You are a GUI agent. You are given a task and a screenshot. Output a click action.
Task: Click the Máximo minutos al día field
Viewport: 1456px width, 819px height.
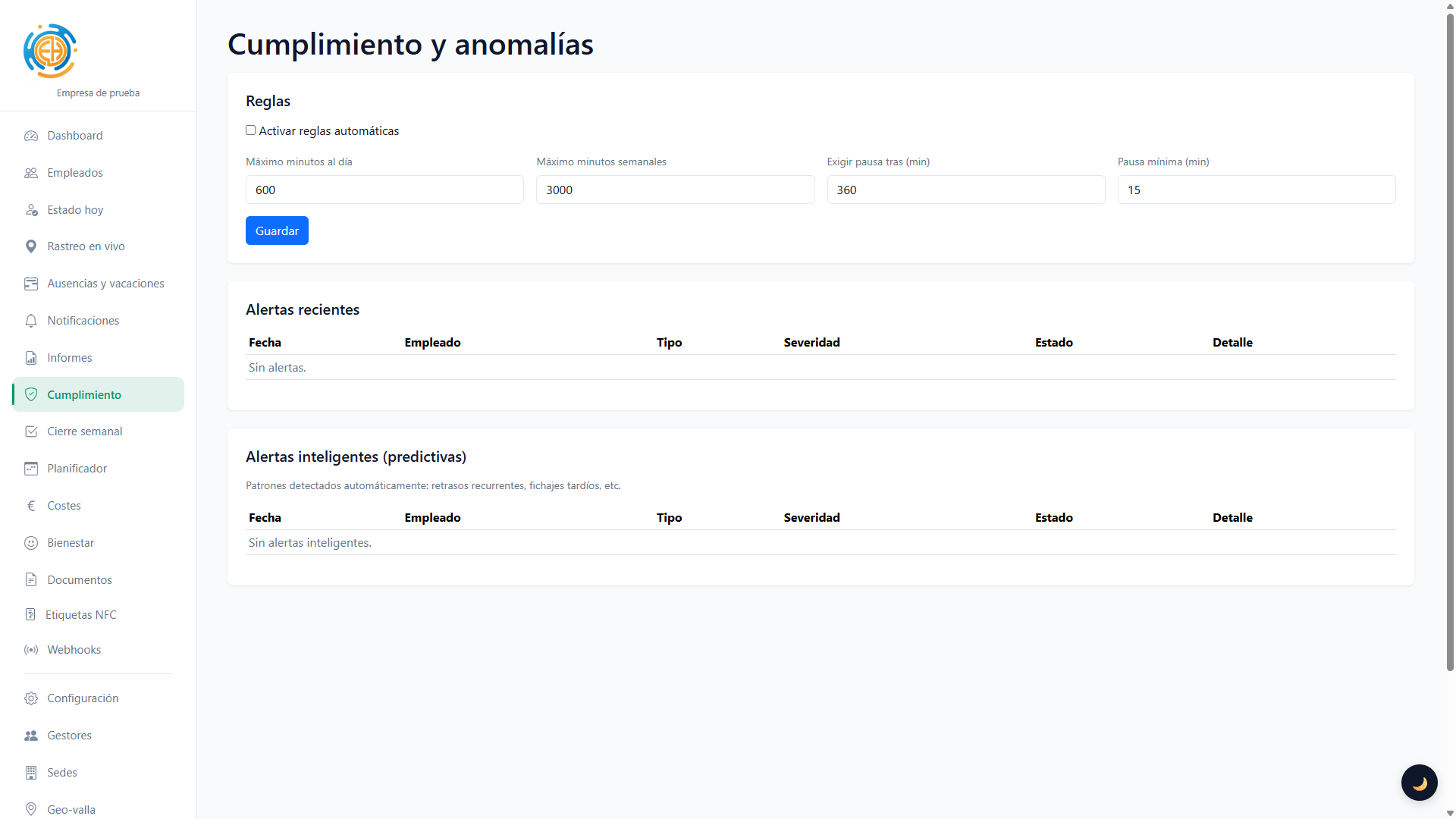(x=384, y=190)
